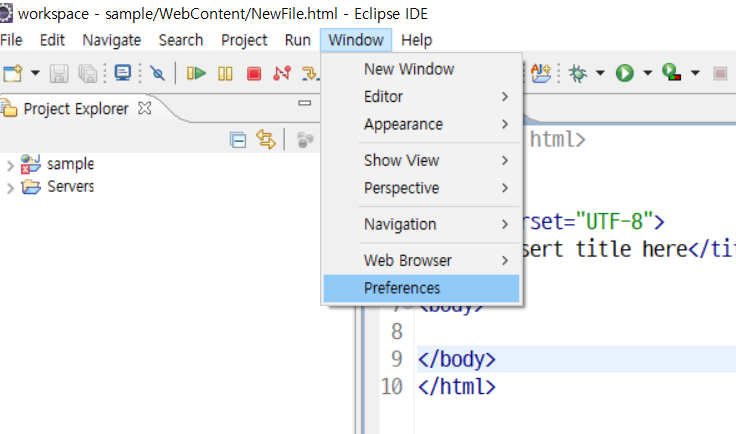Viewport: 736px width, 434px height.
Task: Open the Navigate menu
Action: click(112, 40)
